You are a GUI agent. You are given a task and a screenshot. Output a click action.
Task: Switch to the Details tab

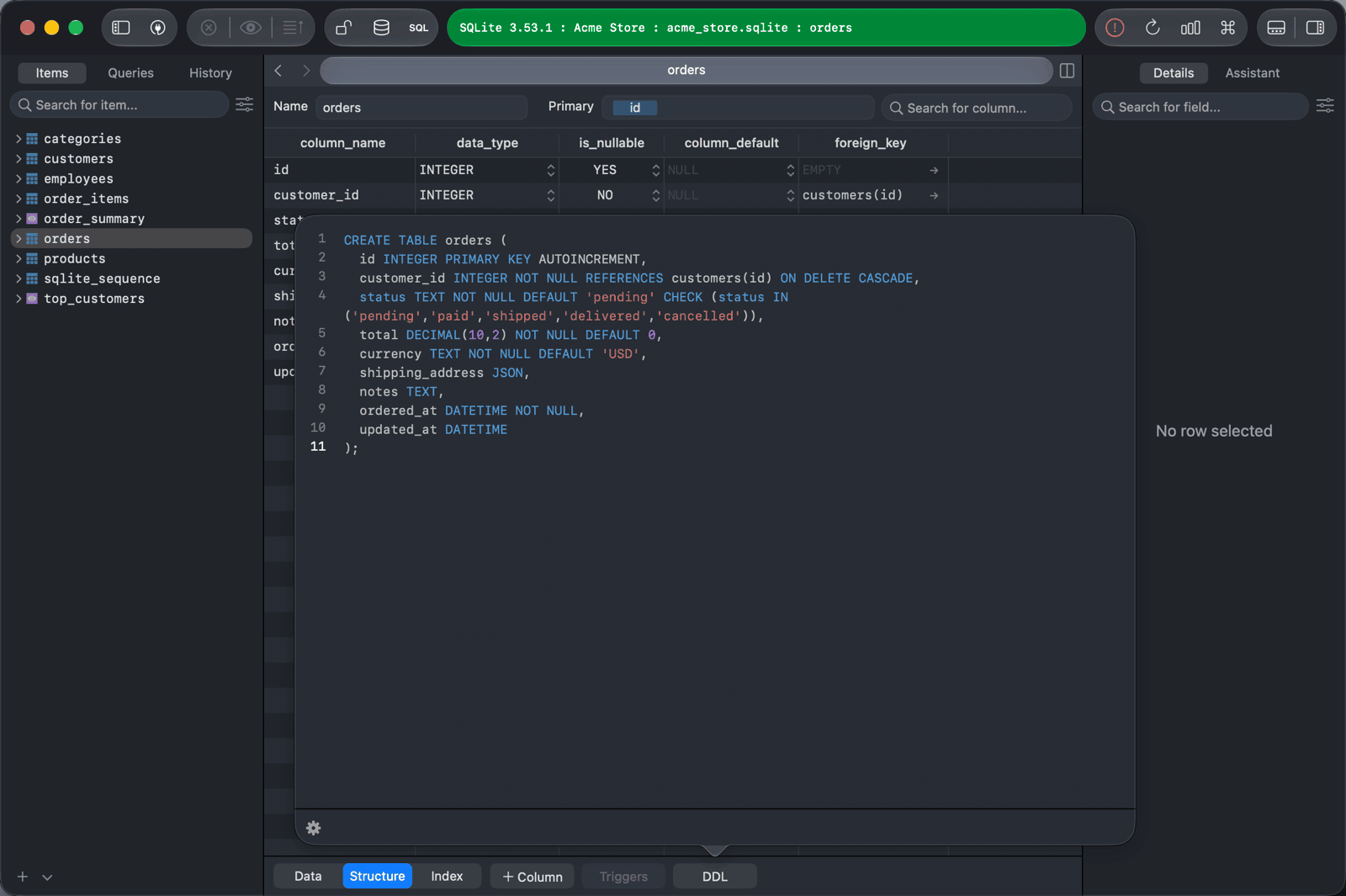click(1174, 73)
